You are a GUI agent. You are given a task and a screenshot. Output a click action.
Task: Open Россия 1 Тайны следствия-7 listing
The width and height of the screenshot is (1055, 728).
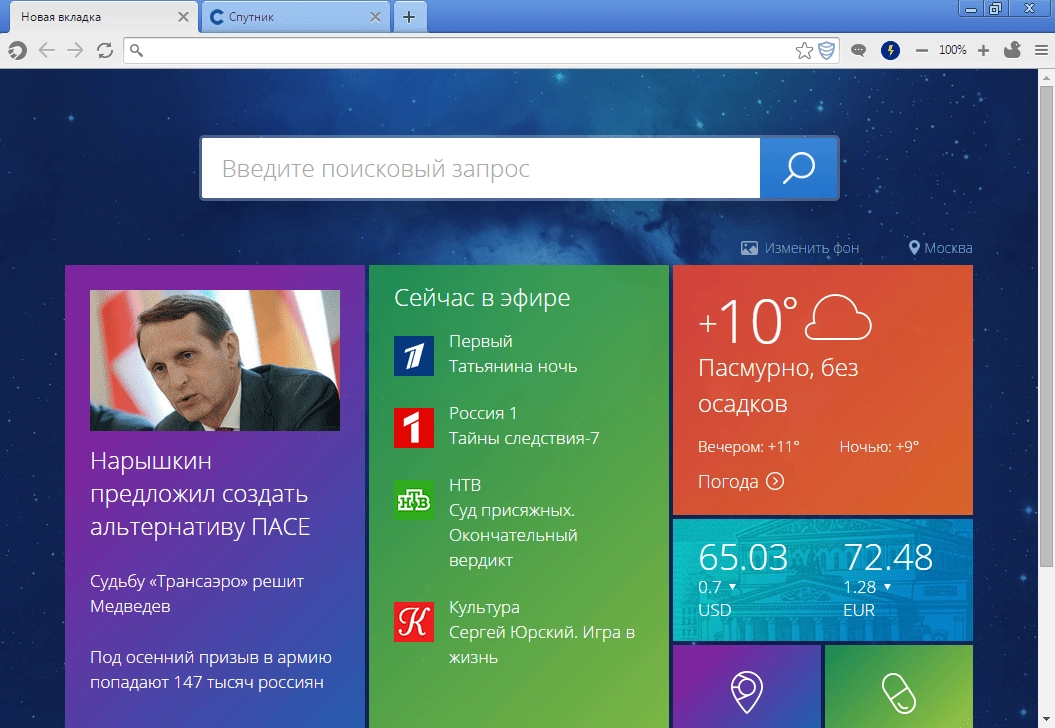[523, 426]
